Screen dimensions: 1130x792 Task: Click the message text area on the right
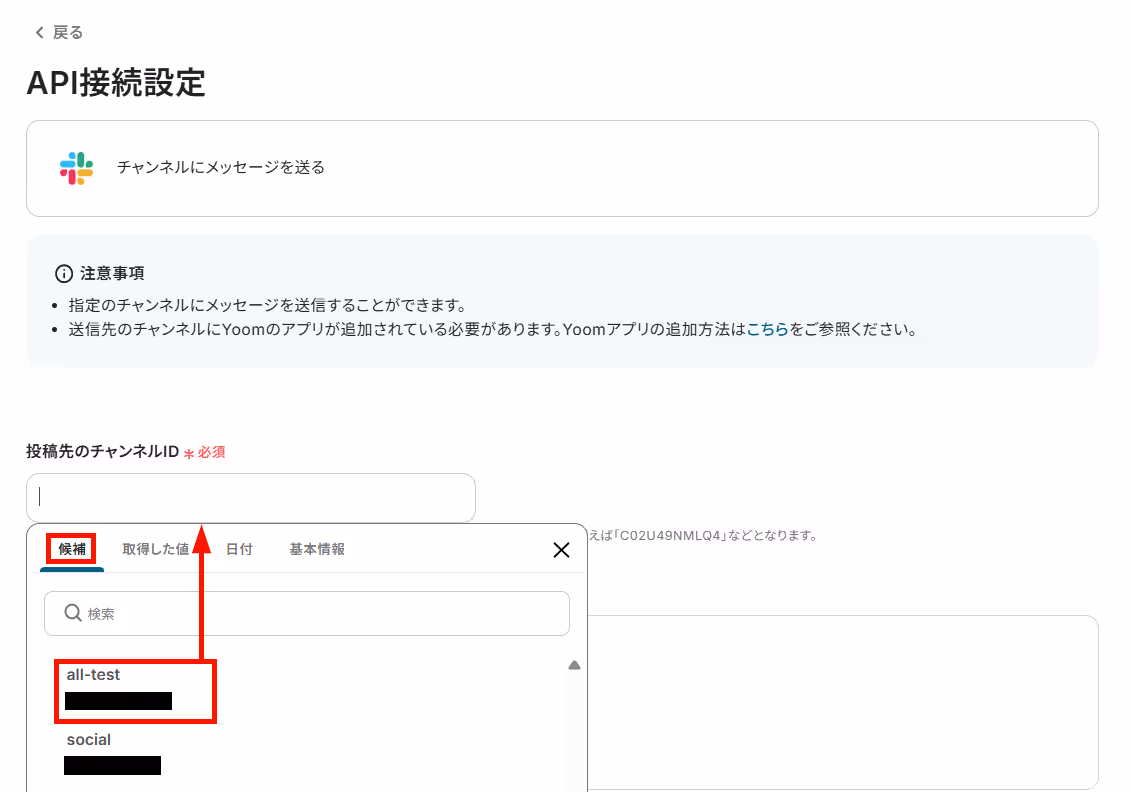click(843, 703)
